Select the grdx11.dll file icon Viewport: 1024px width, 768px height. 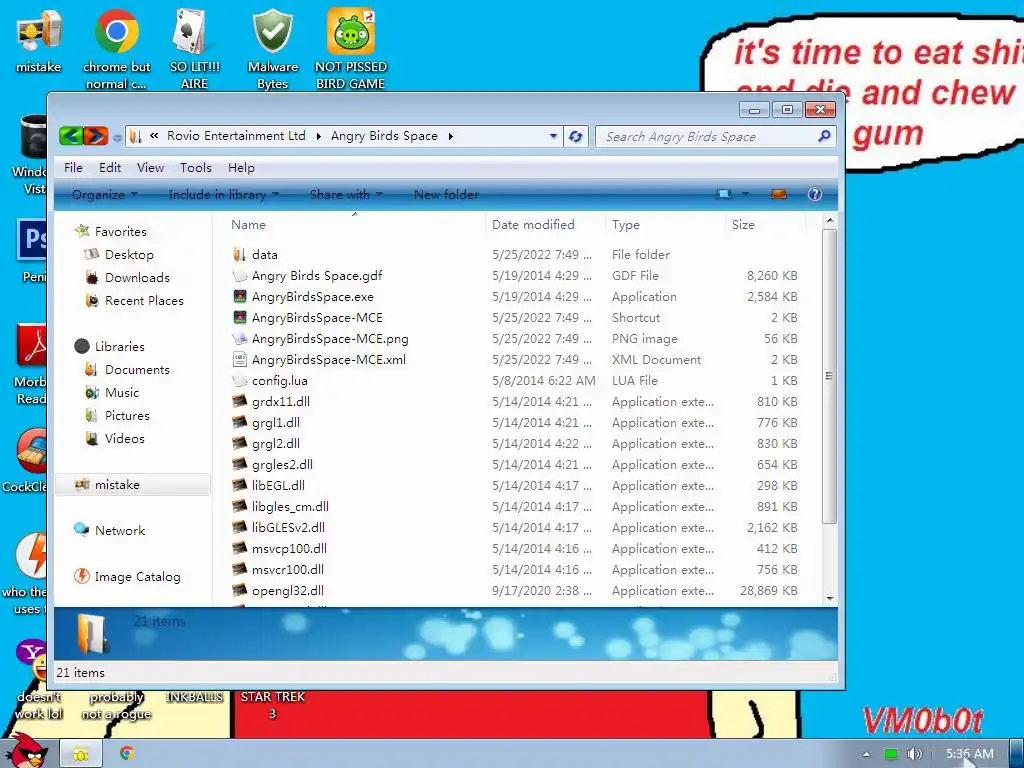[x=240, y=402]
